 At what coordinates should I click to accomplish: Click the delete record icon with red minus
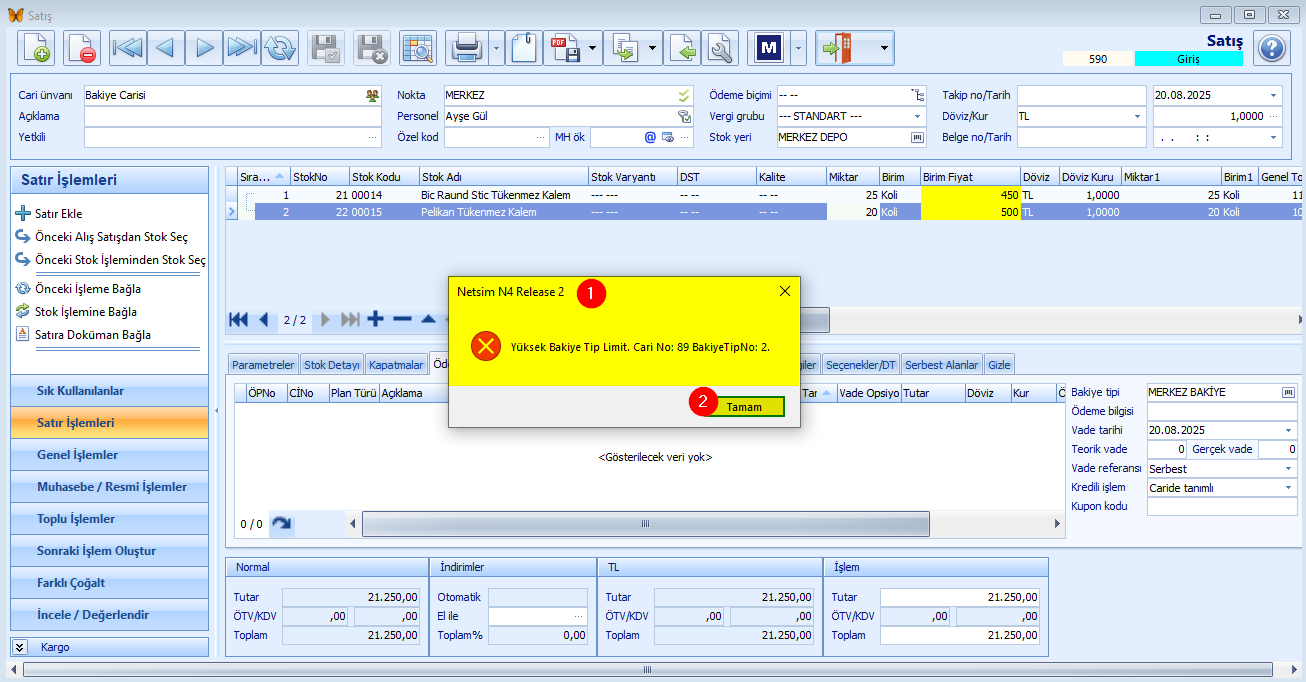82,48
